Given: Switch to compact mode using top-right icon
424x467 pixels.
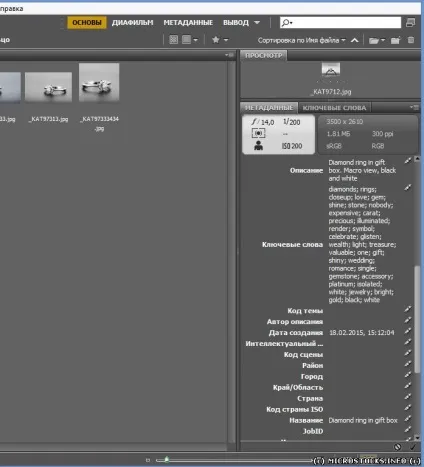Looking at the screenshot, I should pos(411,23).
